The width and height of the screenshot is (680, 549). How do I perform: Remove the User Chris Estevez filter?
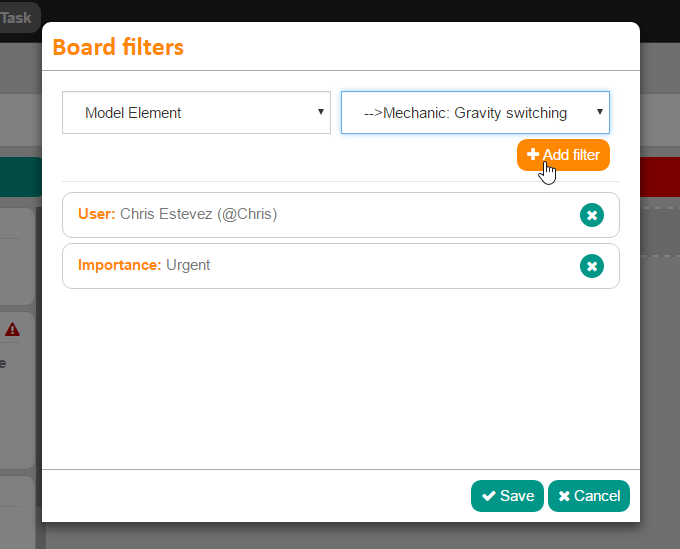(591, 215)
